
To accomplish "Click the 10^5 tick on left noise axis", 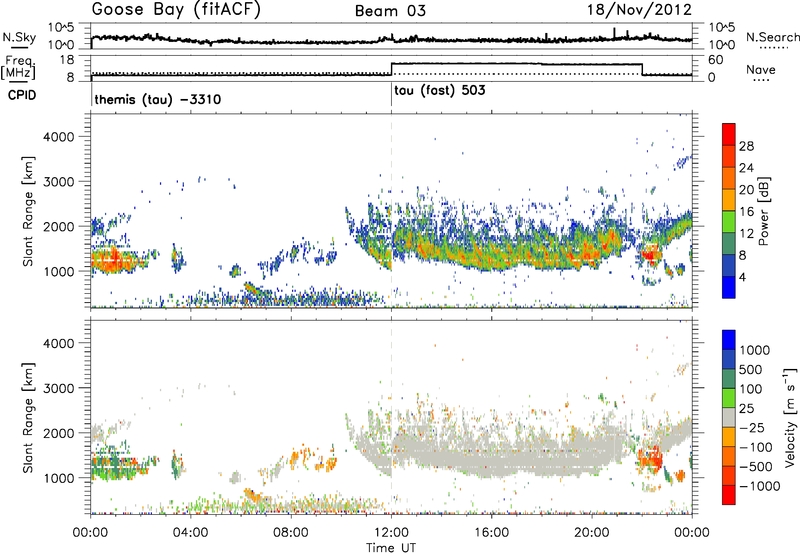I will [x=61, y=28].
